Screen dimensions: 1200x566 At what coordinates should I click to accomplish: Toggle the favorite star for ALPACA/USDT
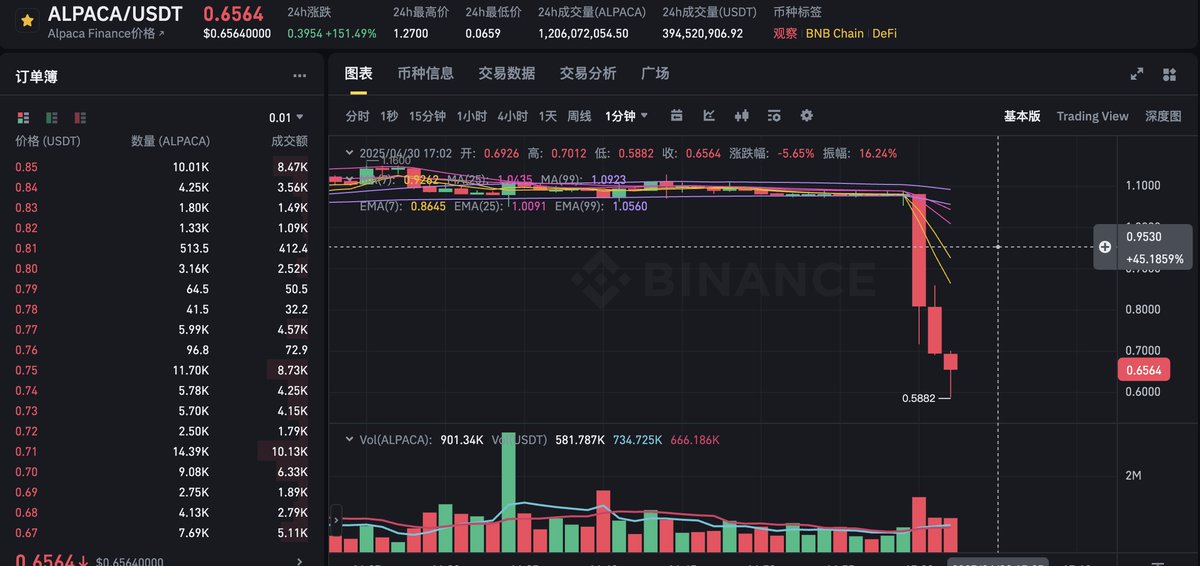[27, 19]
